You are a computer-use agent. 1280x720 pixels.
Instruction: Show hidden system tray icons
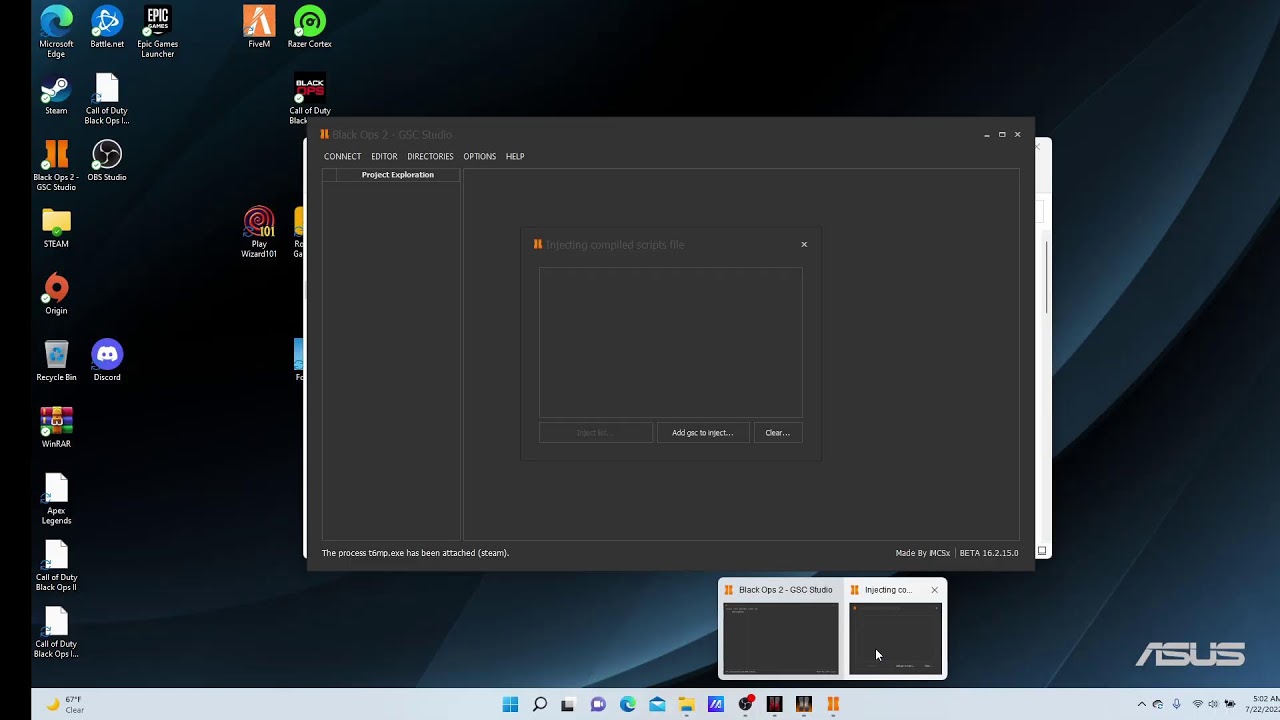tap(1141, 704)
